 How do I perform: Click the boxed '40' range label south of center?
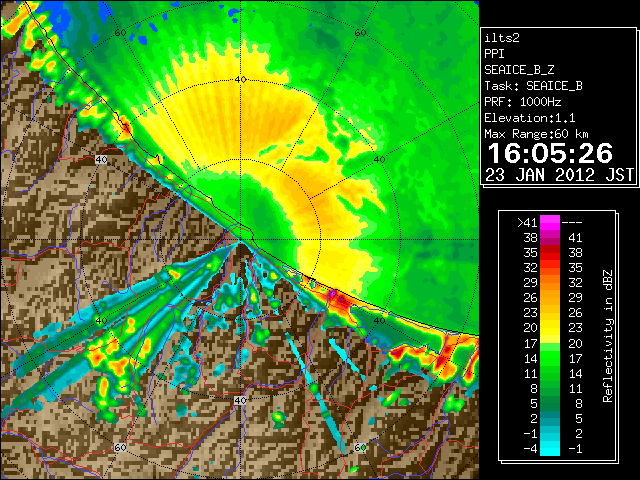click(x=240, y=400)
